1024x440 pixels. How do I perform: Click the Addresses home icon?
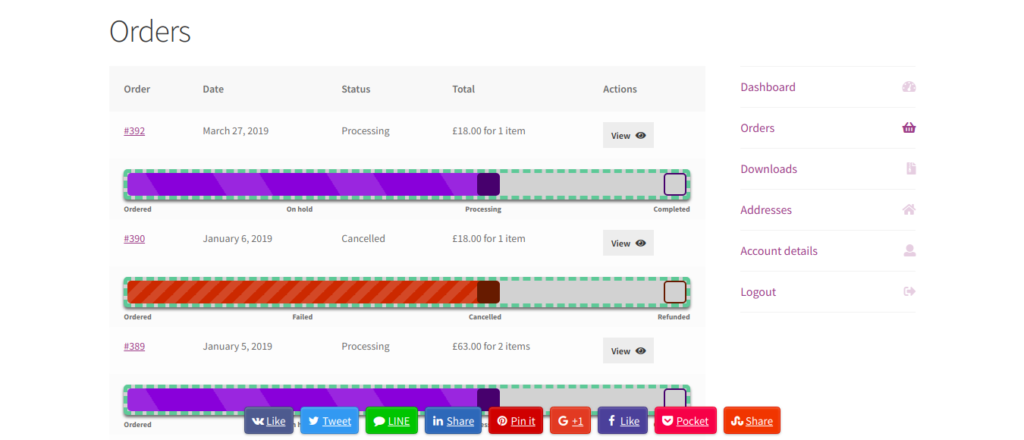(x=908, y=210)
